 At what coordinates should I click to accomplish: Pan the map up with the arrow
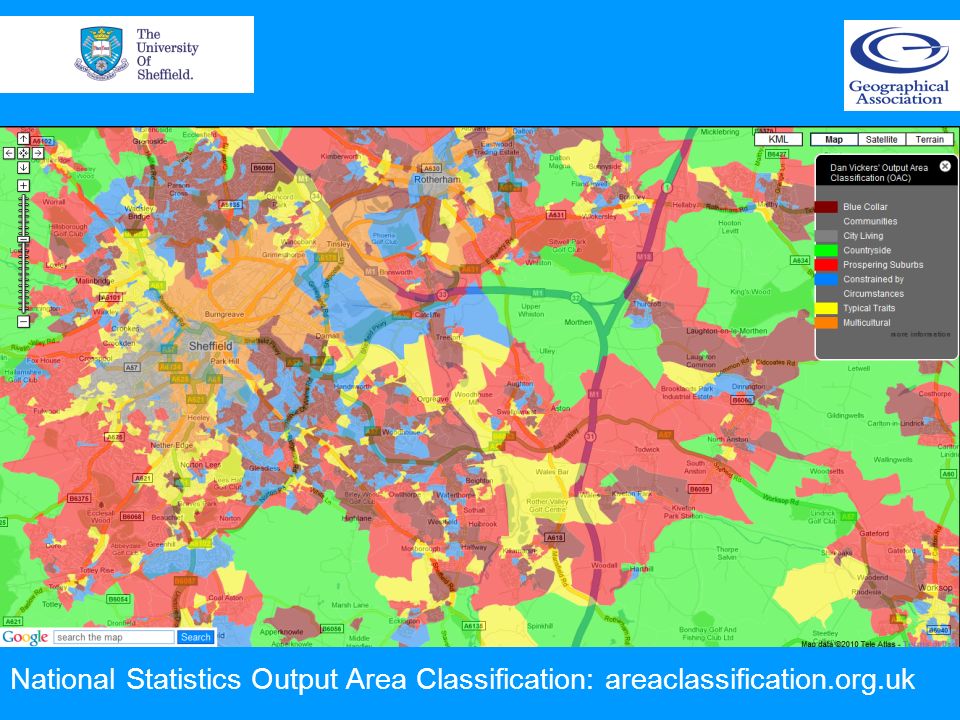click(x=23, y=139)
